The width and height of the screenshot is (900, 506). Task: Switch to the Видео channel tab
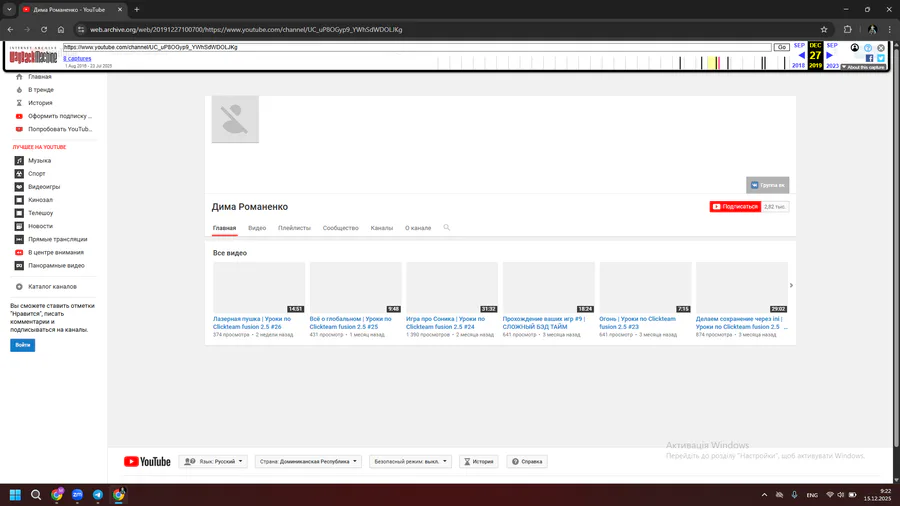(x=257, y=228)
